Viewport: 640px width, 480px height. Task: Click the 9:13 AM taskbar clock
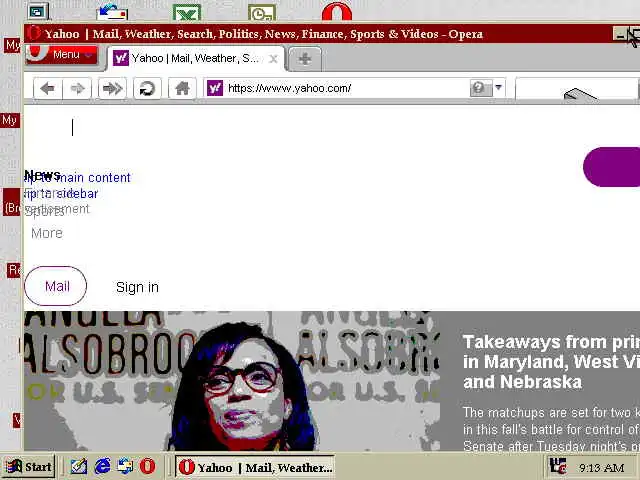point(602,468)
